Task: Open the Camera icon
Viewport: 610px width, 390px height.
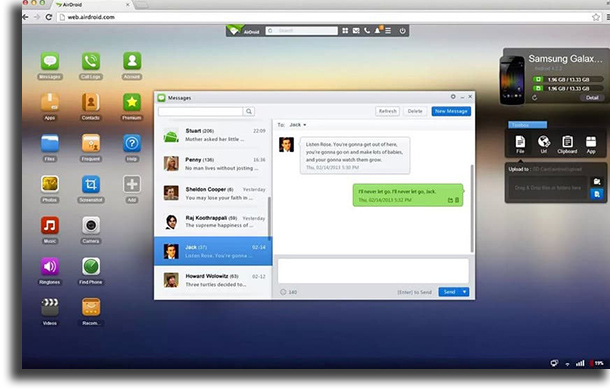Action: coord(91,225)
